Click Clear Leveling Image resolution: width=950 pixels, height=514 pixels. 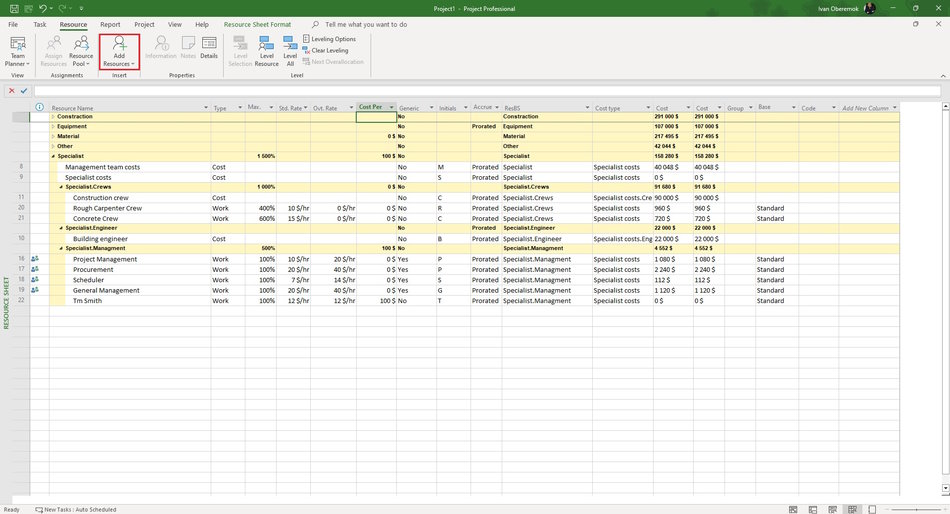[325, 50]
